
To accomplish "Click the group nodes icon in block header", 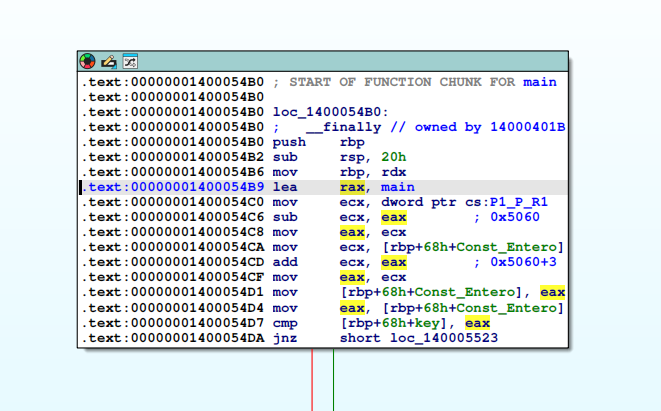I will click(129, 62).
